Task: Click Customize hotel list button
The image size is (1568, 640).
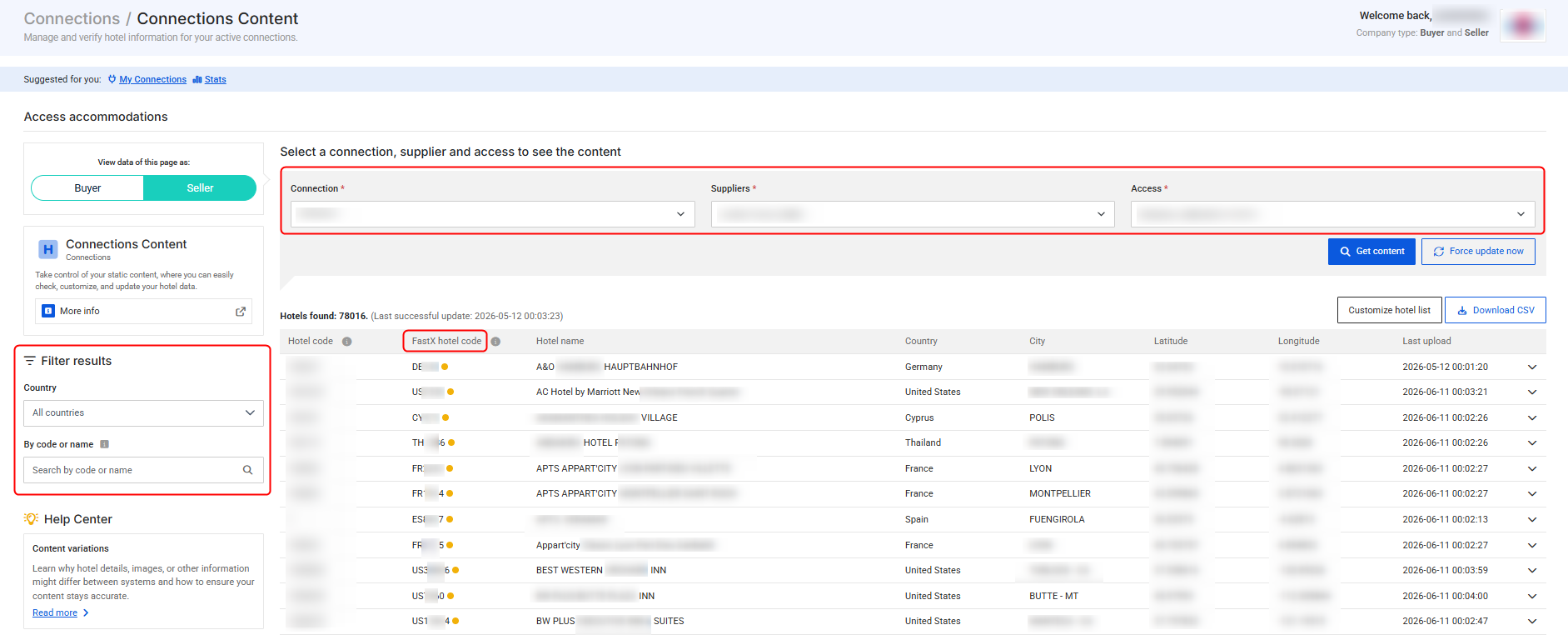Action: [x=1389, y=310]
